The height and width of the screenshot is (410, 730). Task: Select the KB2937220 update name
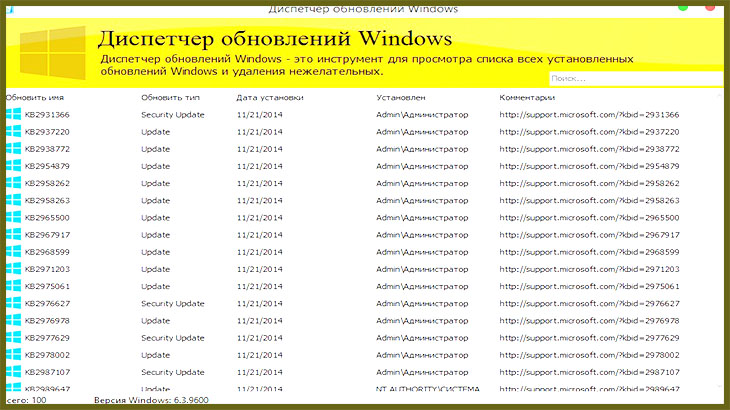click(47, 132)
